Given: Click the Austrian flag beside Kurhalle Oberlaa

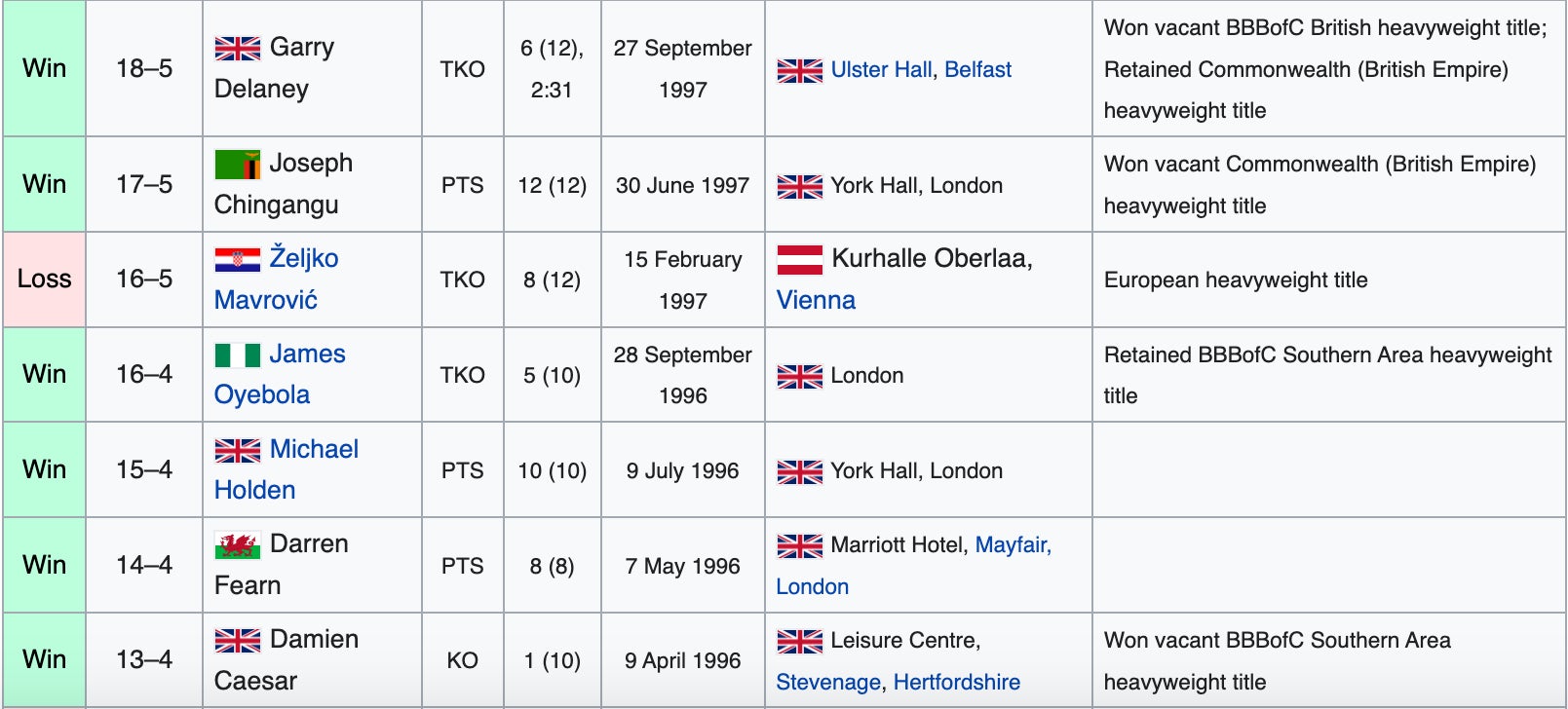Looking at the screenshot, I should pyautogui.click(x=799, y=259).
